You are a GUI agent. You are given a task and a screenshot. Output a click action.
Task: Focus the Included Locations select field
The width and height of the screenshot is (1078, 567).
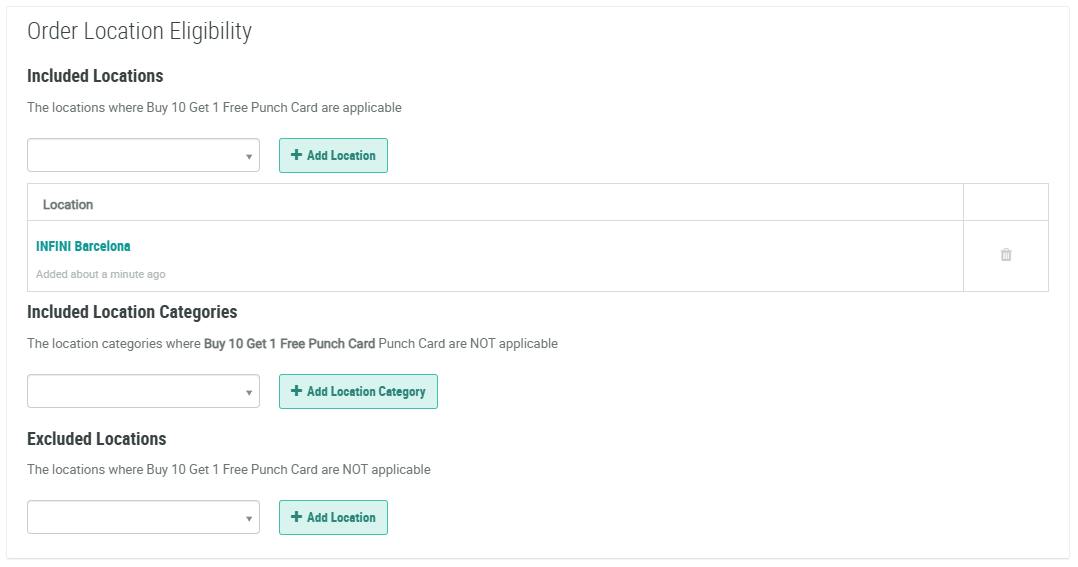[x=135, y=155]
